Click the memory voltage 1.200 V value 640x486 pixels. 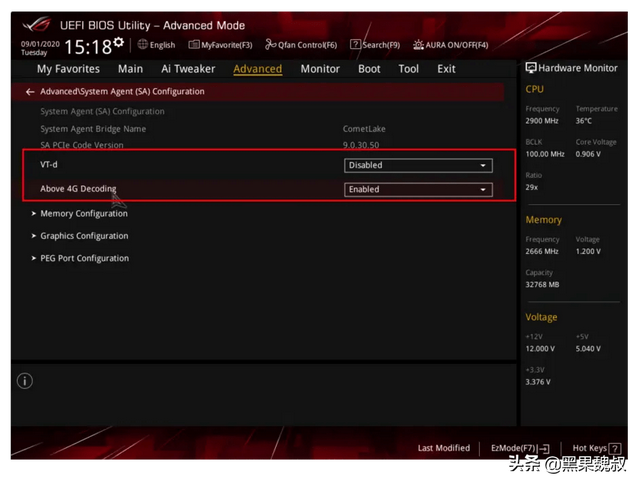point(588,251)
